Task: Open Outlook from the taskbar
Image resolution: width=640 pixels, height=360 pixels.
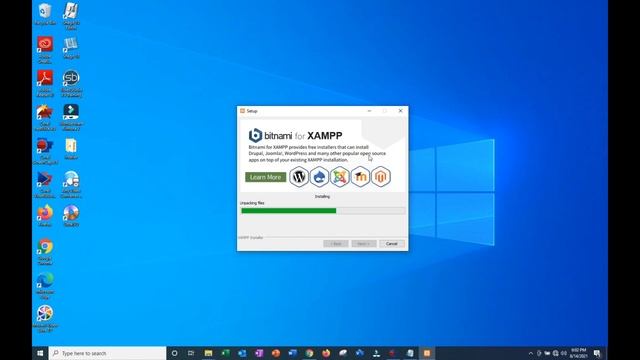Action: pyautogui.click(x=242, y=353)
